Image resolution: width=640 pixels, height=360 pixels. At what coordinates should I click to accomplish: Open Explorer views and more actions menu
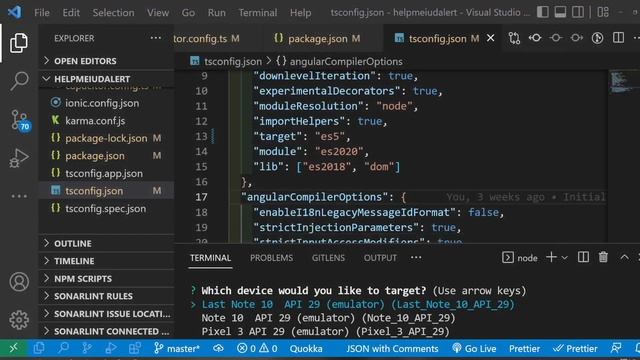coord(156,38)
